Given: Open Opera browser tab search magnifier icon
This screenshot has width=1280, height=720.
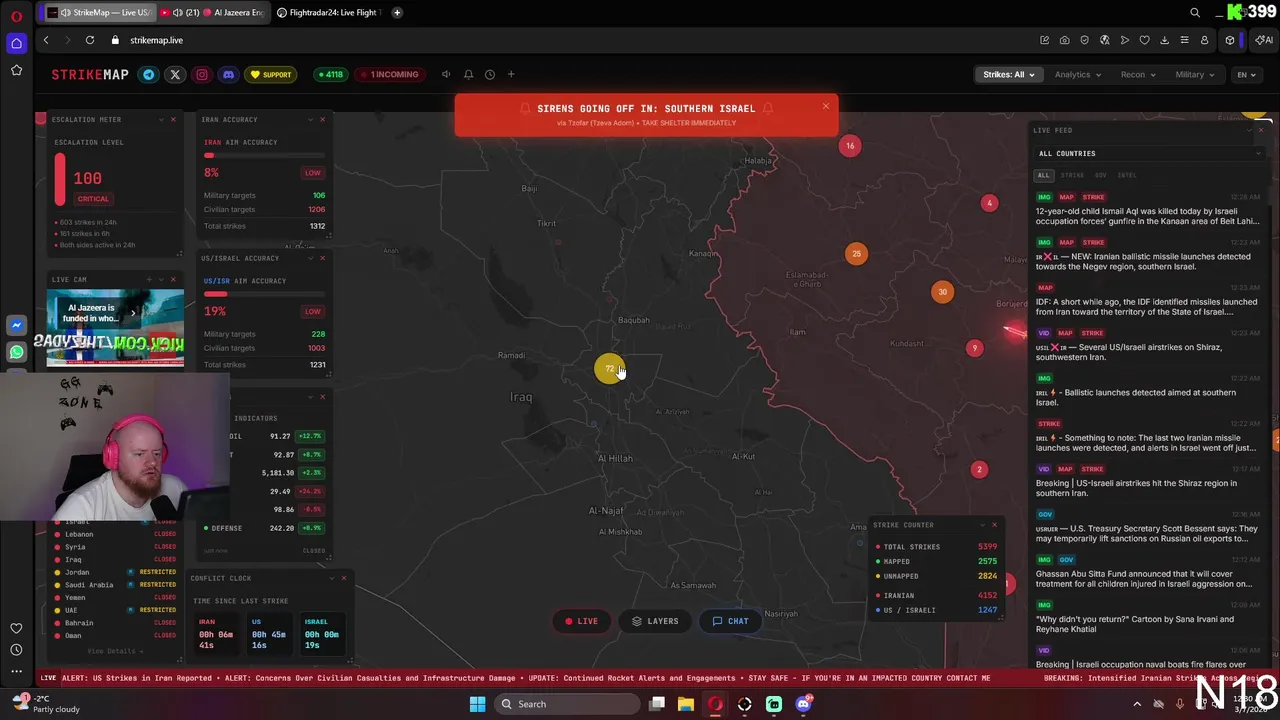Looking at the screenshot, I should coord(1195,12).
